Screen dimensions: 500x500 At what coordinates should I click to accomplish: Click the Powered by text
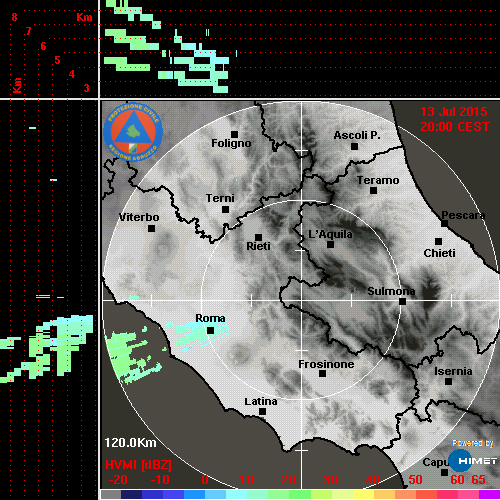coord(473,443)
